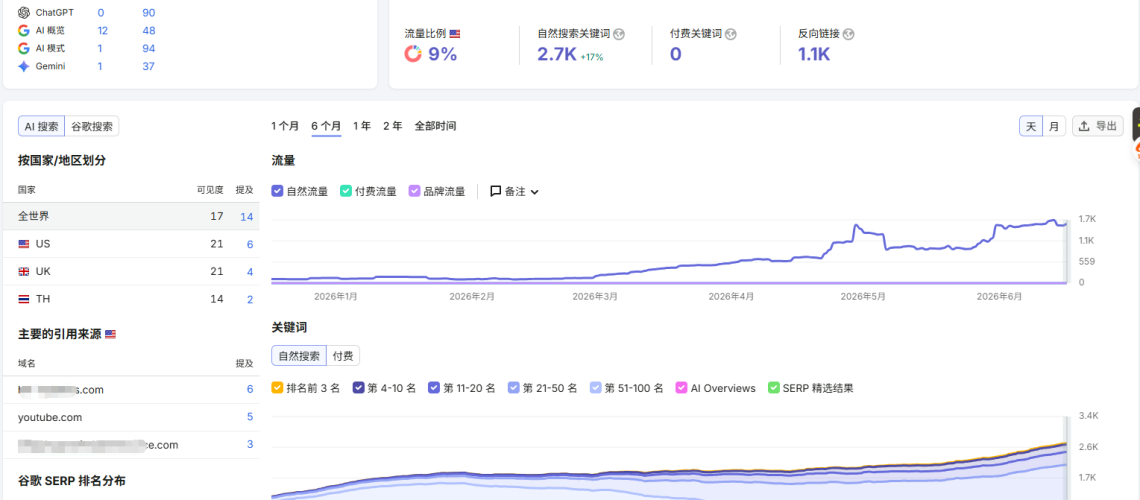Viewport: 1140px width, 500px height.
Task: Switch chart granularity to 天
Action: click(x=1031, y=126)
